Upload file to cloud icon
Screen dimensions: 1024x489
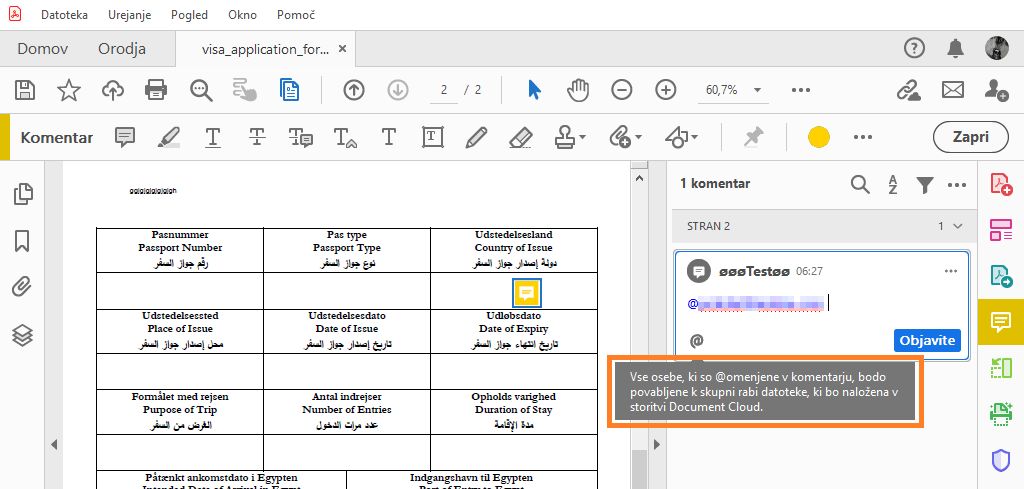click(x=113, y=90)
